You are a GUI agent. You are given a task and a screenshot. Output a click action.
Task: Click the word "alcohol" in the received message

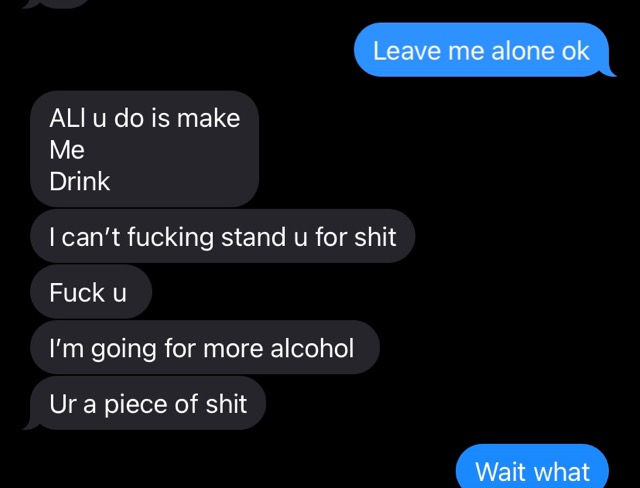tap(312, 348)
